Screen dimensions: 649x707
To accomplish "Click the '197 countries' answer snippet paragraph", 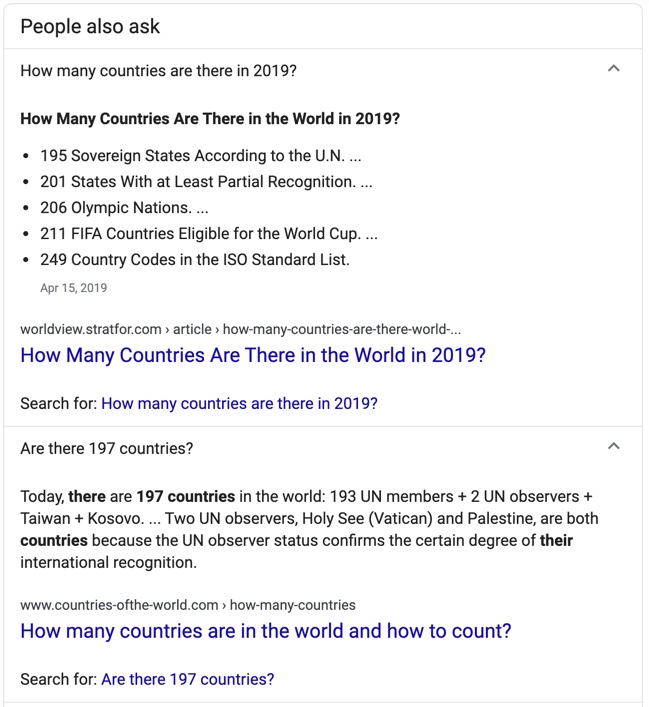I will point(309,529).
